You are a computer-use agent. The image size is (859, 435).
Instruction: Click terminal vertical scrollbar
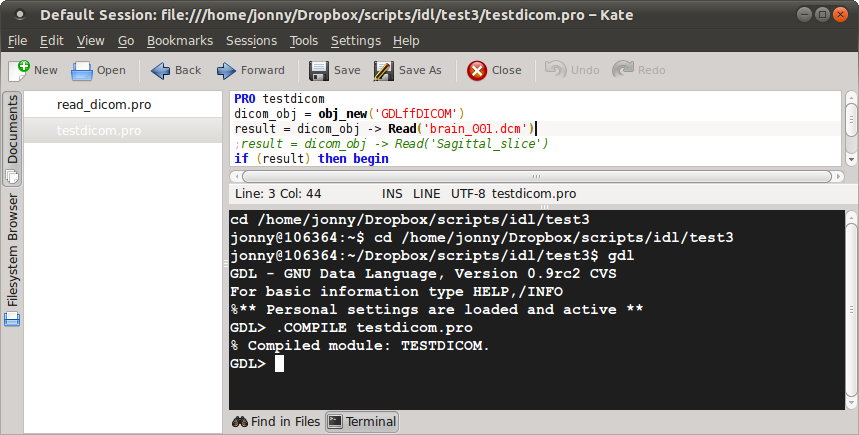point(851,310)
